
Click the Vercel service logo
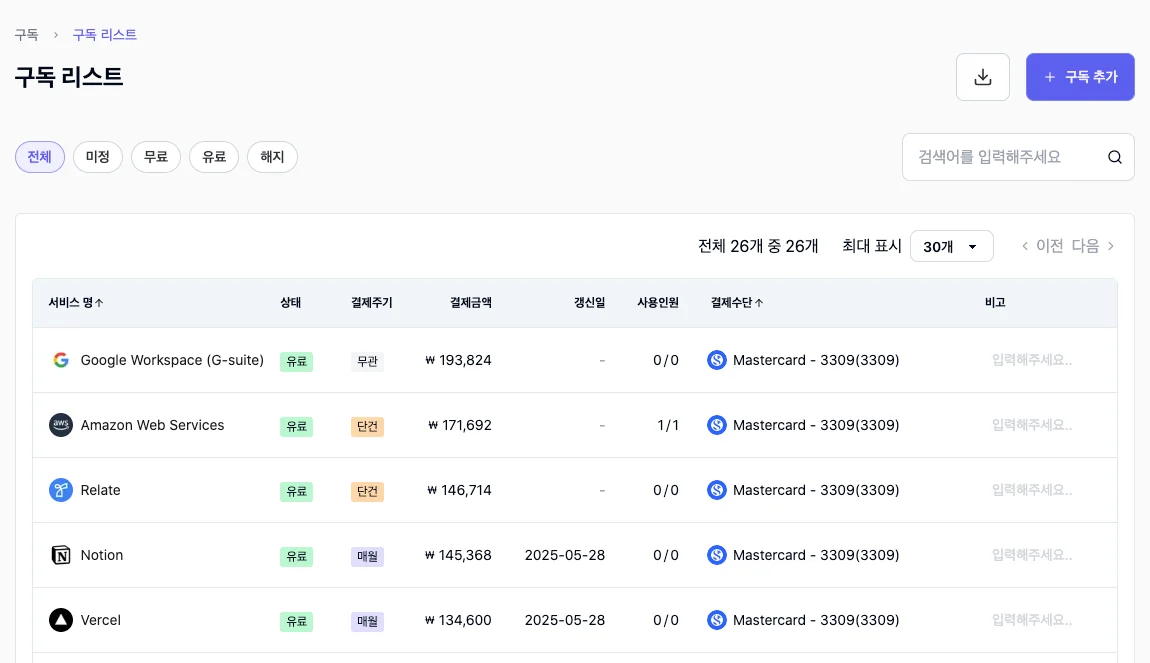[x=61, y=620]
